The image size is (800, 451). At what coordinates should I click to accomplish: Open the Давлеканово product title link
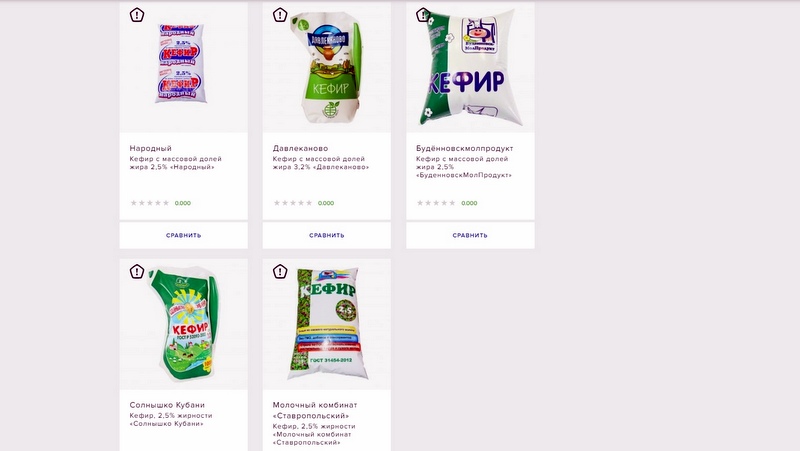pos(300,148)
